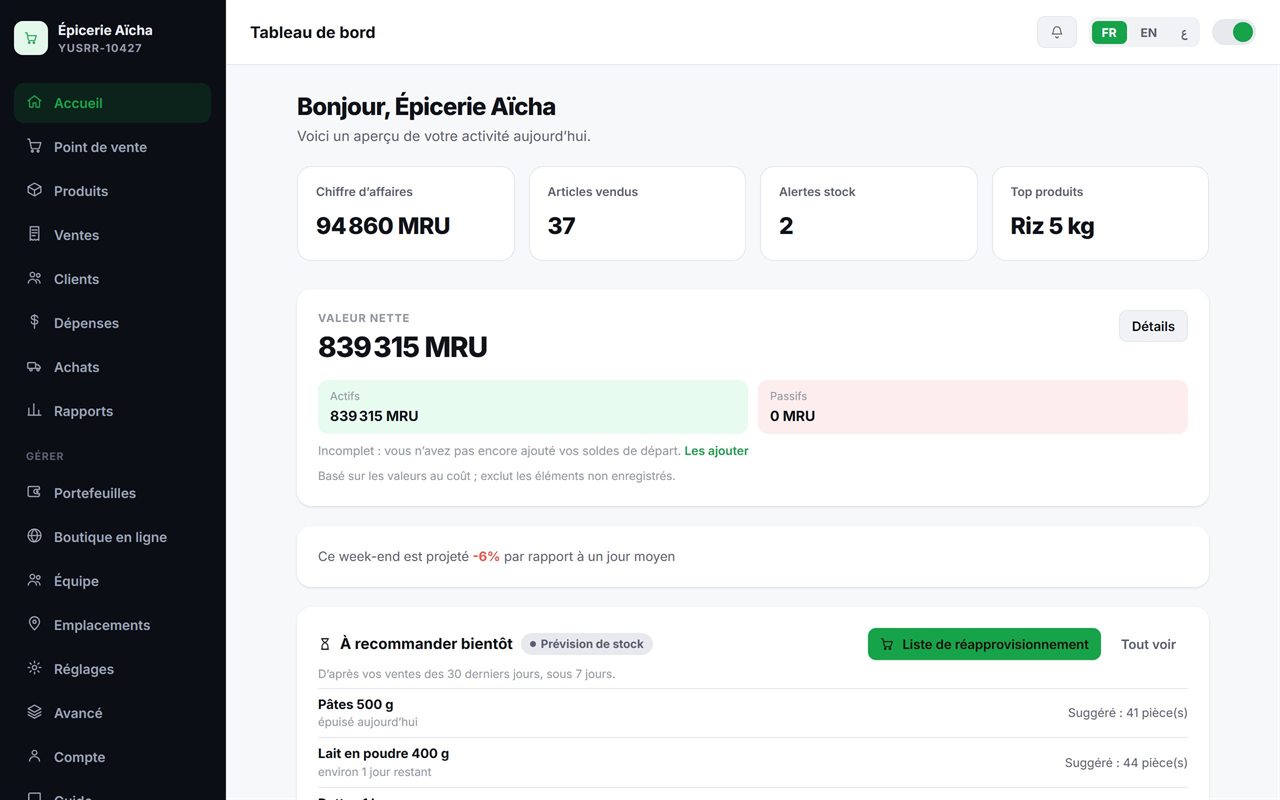Click the Épicerie Aïcha cart logo icon
The width and height of the screenshot is (1280, 800).
pyautogui.click(x=31, y=38)
